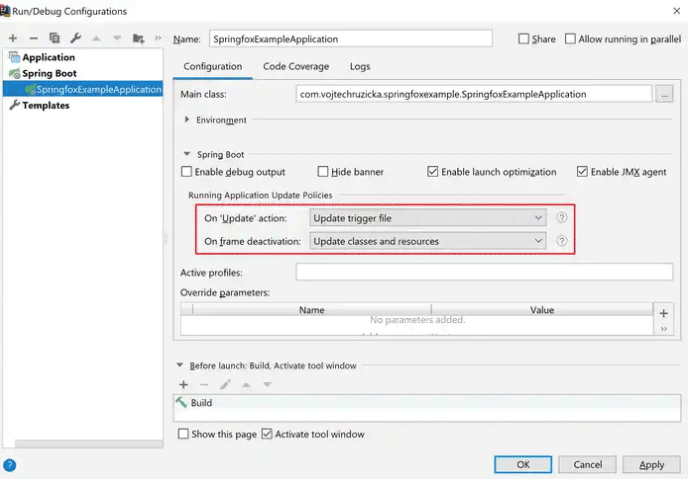Click the move-into-new-folder icon

point(138,38)
